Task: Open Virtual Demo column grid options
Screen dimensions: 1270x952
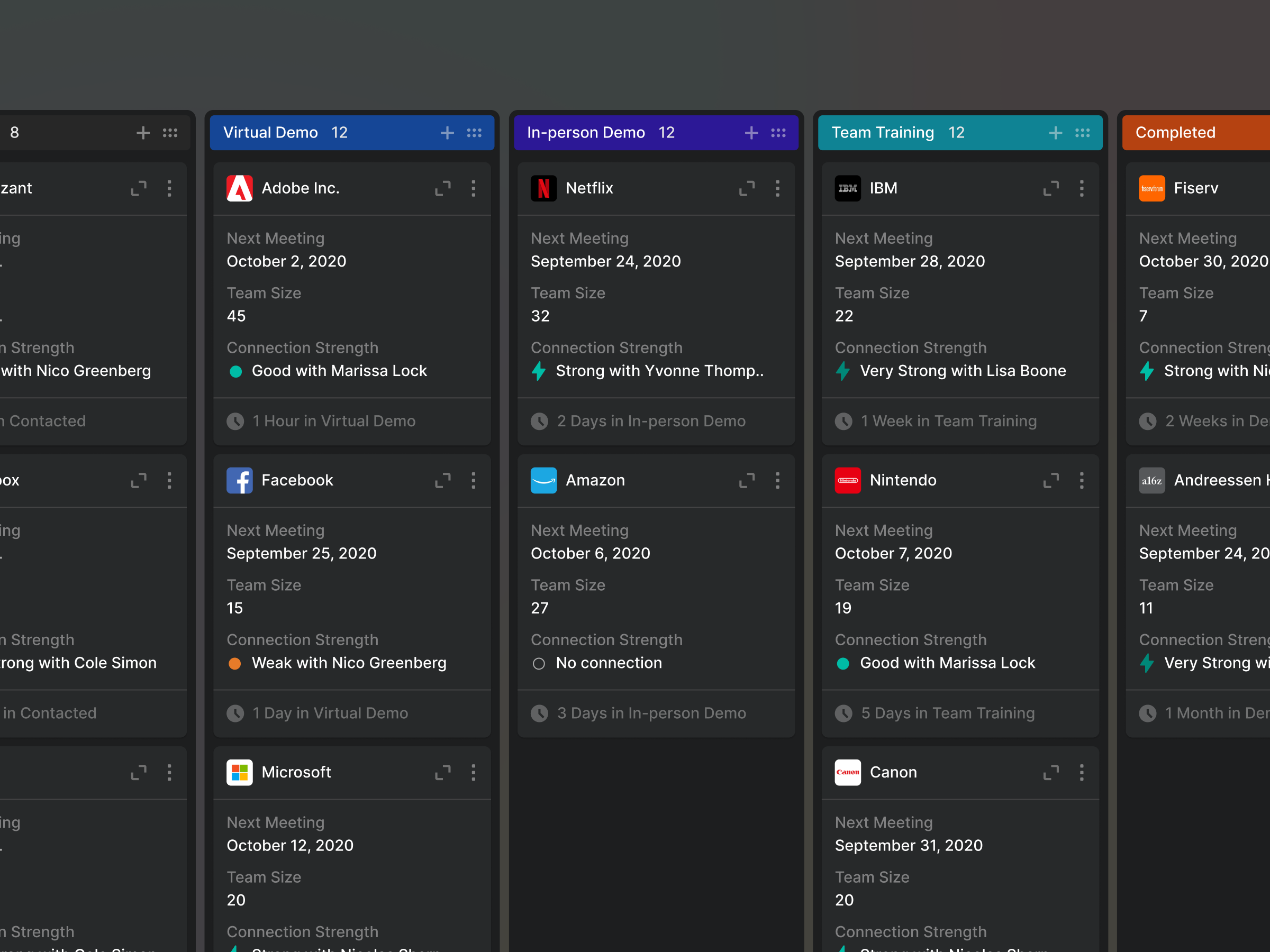Action: click(x=474, y=133)
